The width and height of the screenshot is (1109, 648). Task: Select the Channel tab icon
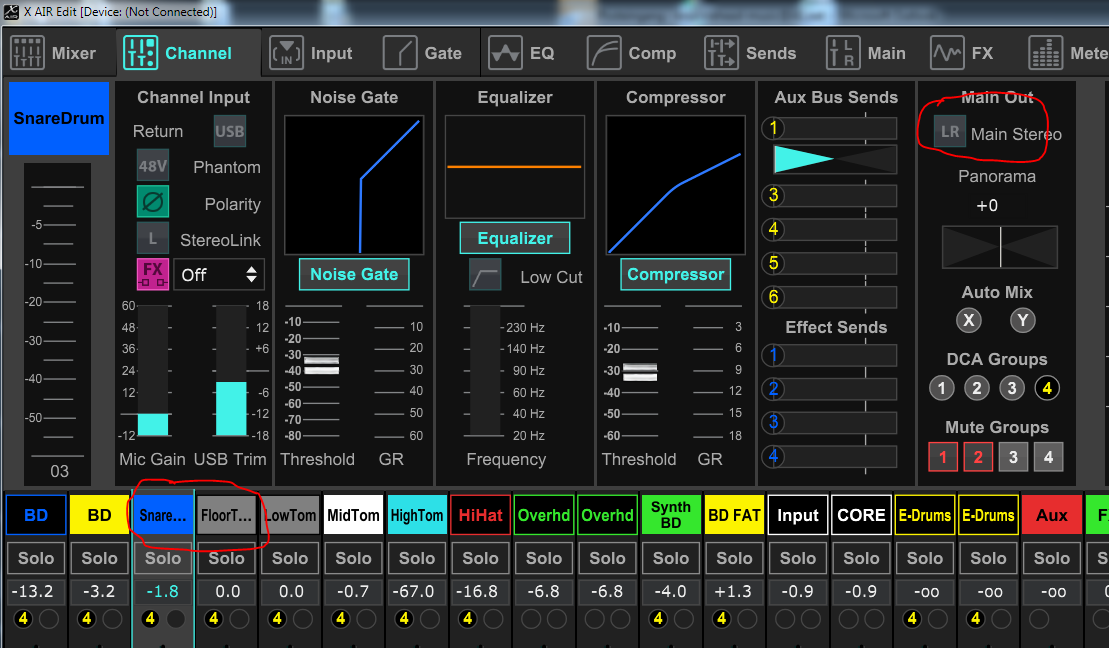tap(140, 53)
